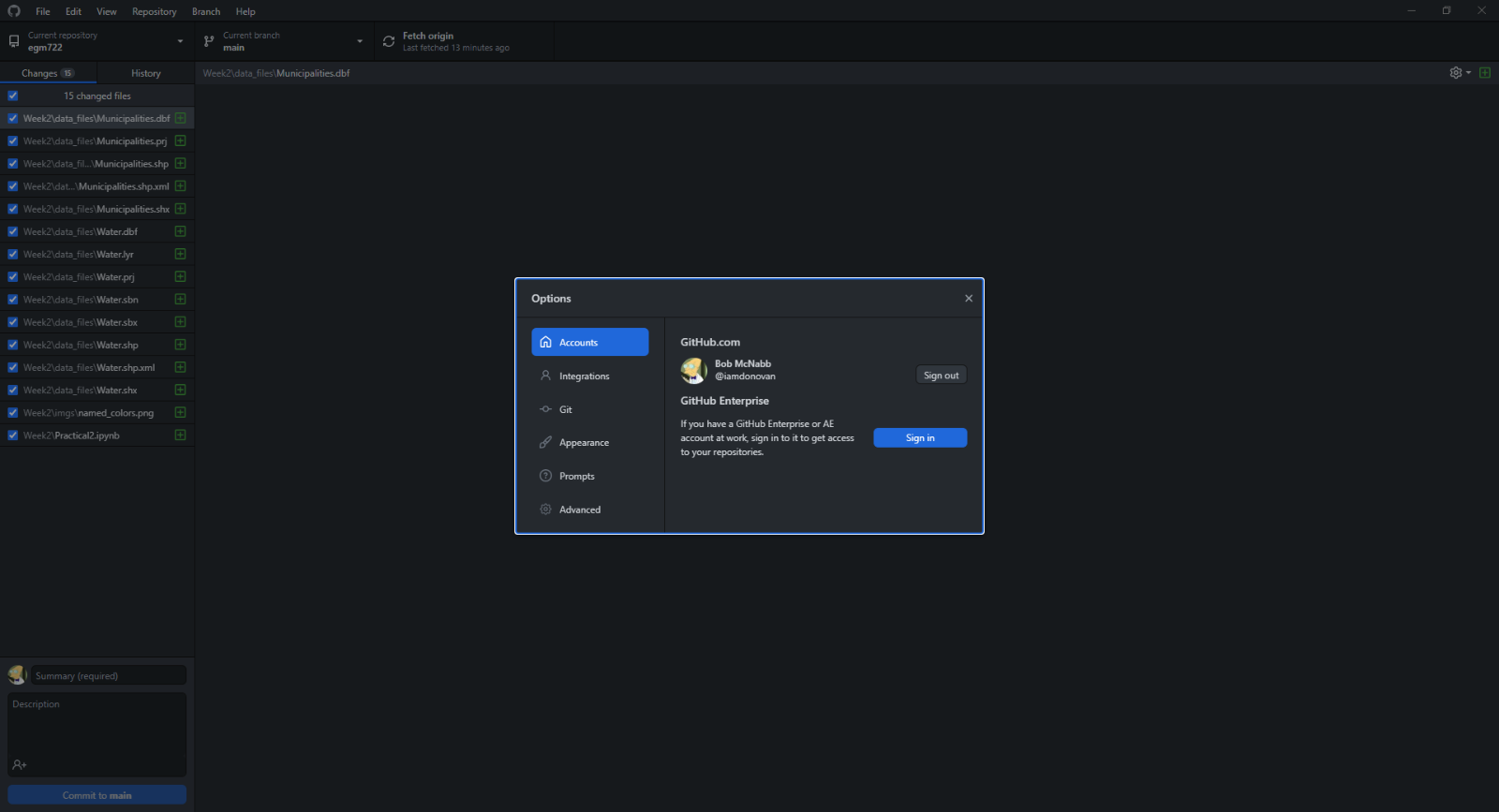Uncheck Water.prj file checkbox
The height and width of the screenshot is (812, 1499).
click(x=13, y=277)
